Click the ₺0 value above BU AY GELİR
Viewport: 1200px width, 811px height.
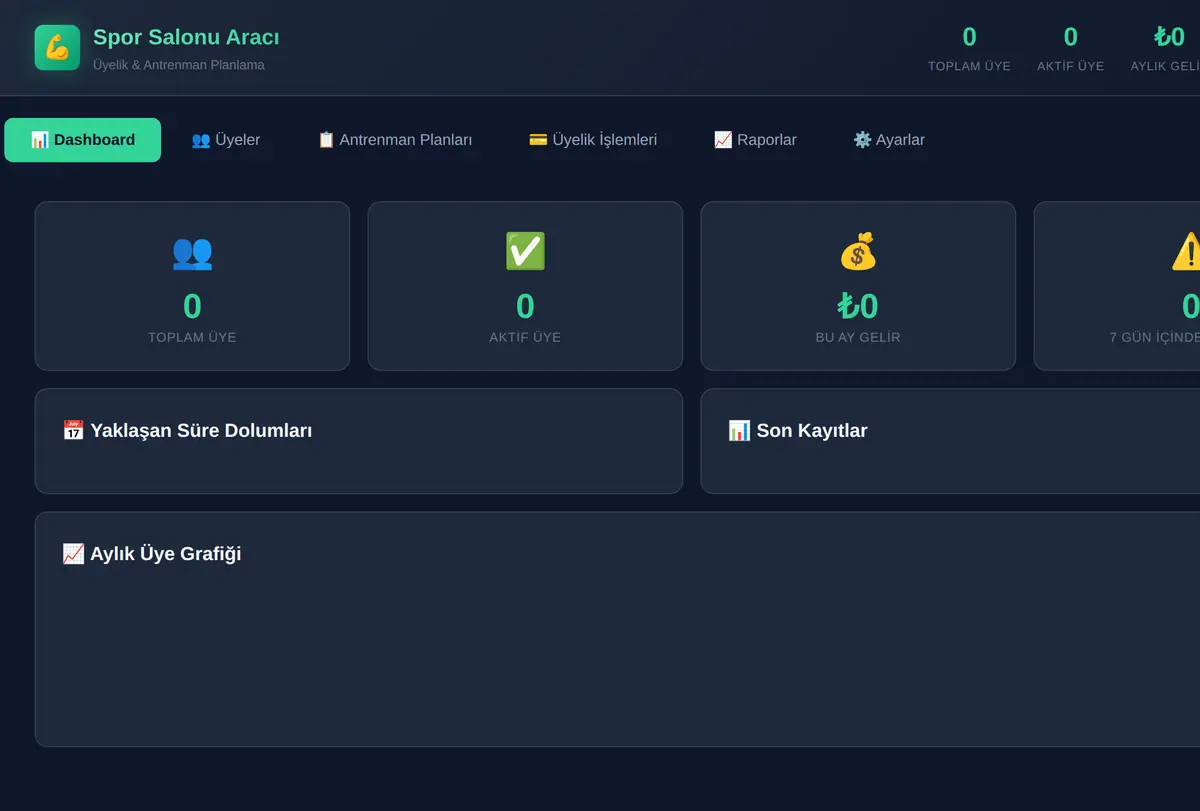858,306
